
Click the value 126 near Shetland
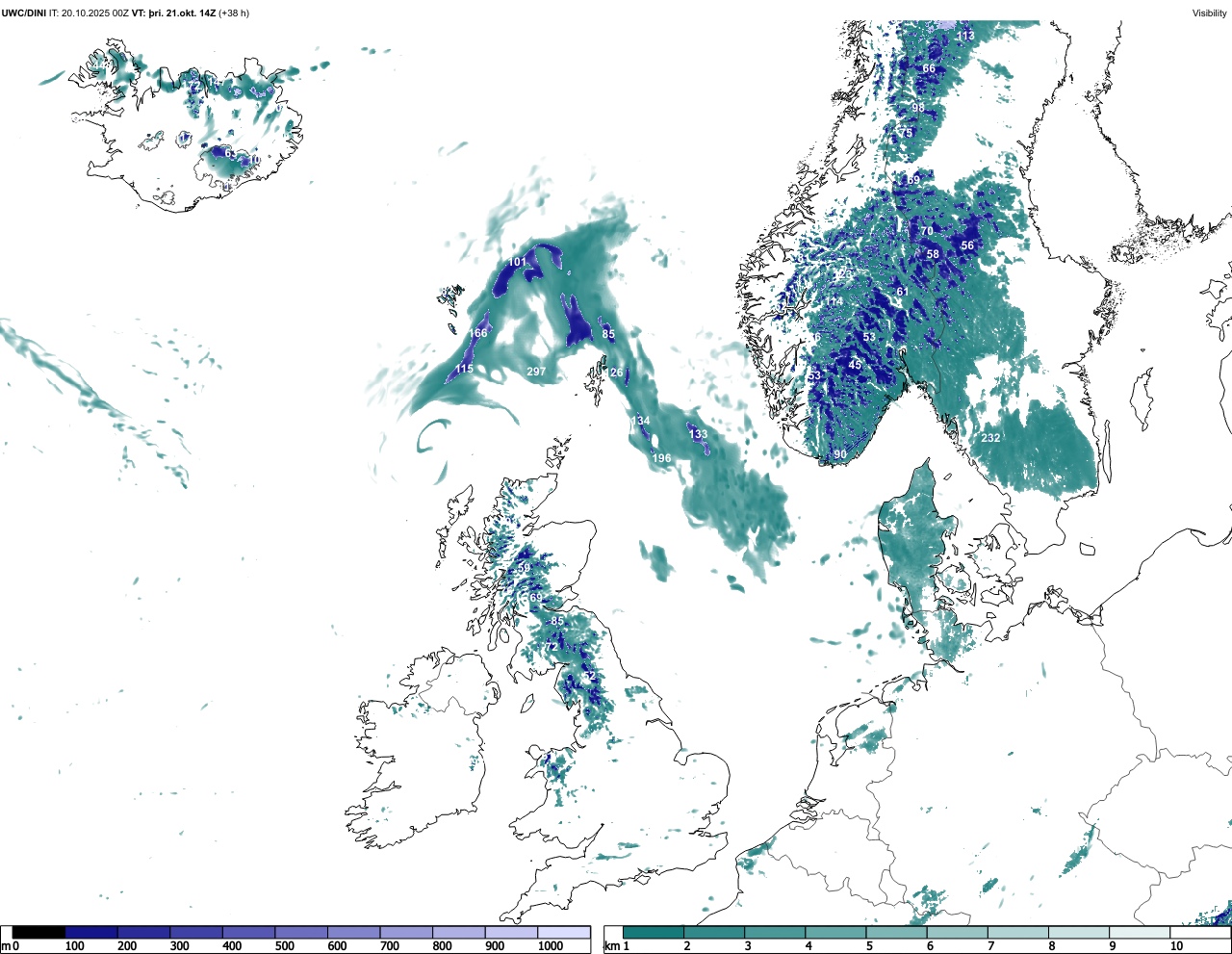click(614, 374)
